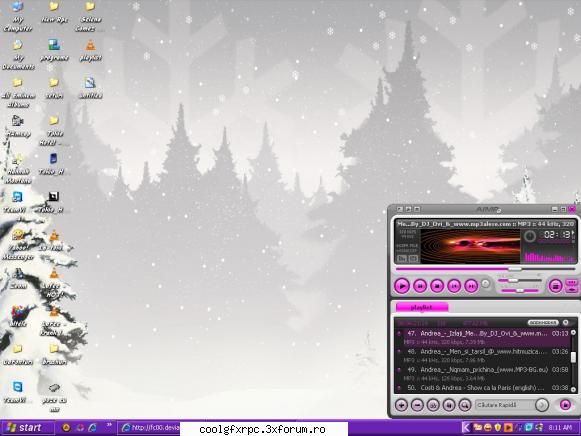Image resolution: width=581 pixels, height=436 pixels.
Task: Open the My Documents desktop icon
Action: point(18,54)
